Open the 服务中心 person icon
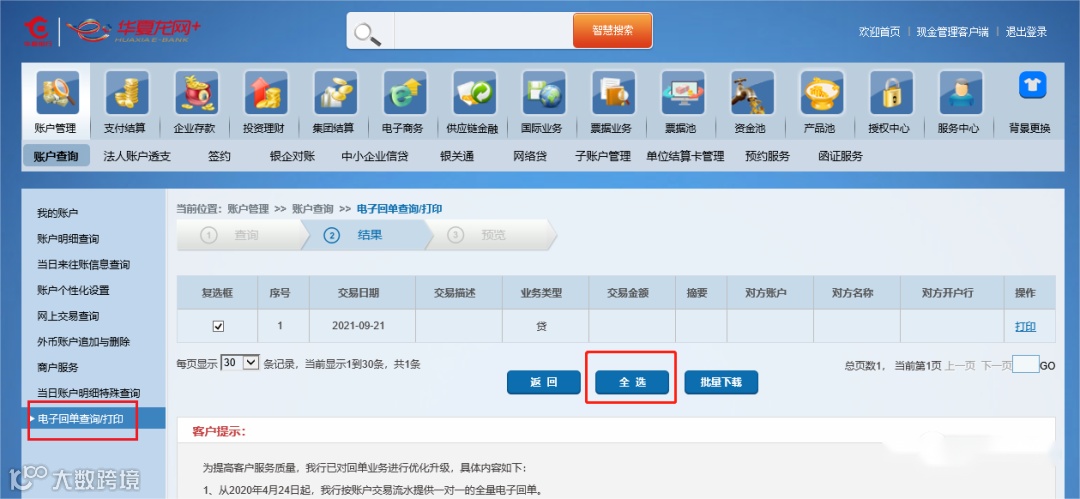Image resolution: width=1080 pixels, height=499 pixels. (962, 92)
